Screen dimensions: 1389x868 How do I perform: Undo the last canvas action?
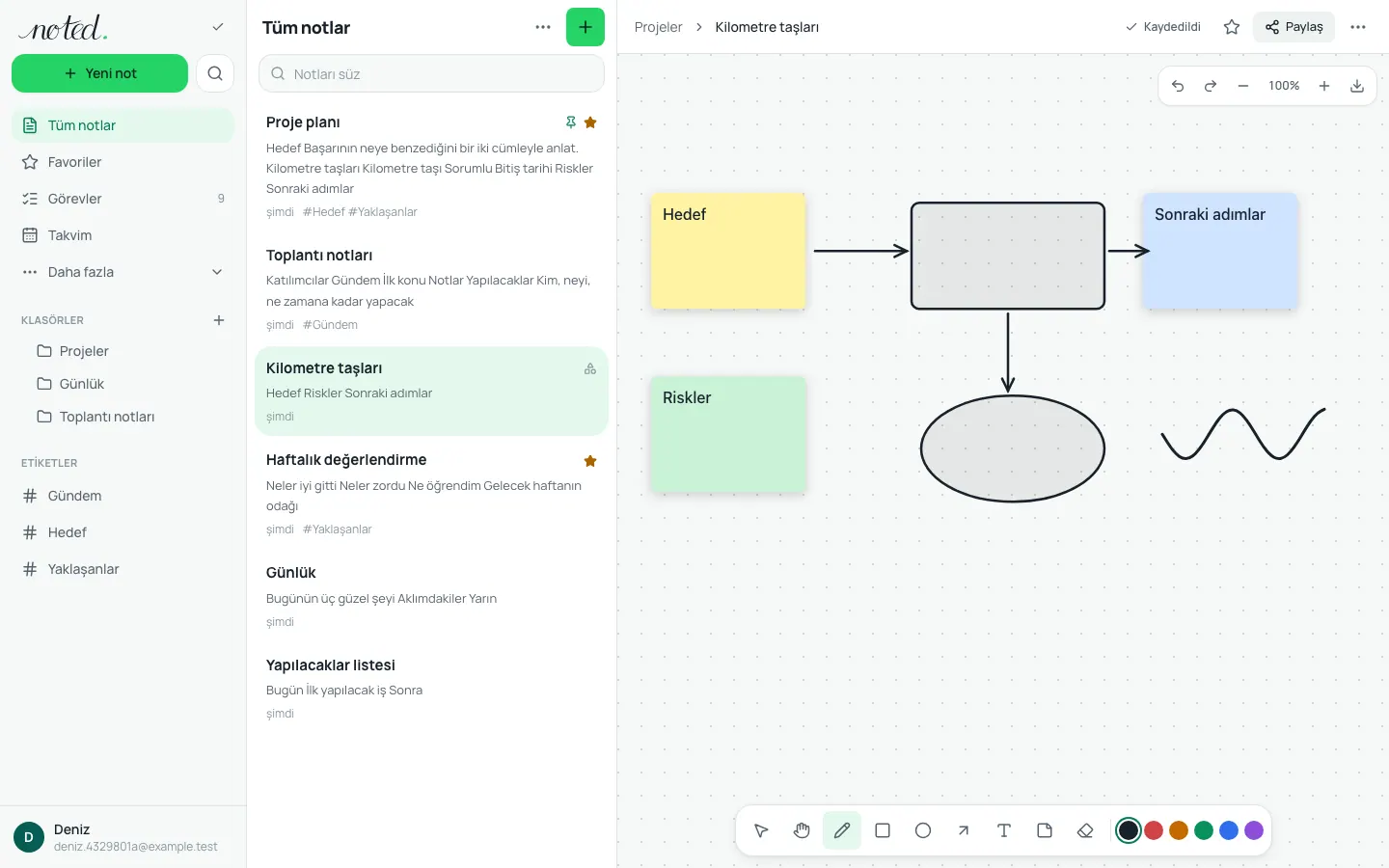1178,86
